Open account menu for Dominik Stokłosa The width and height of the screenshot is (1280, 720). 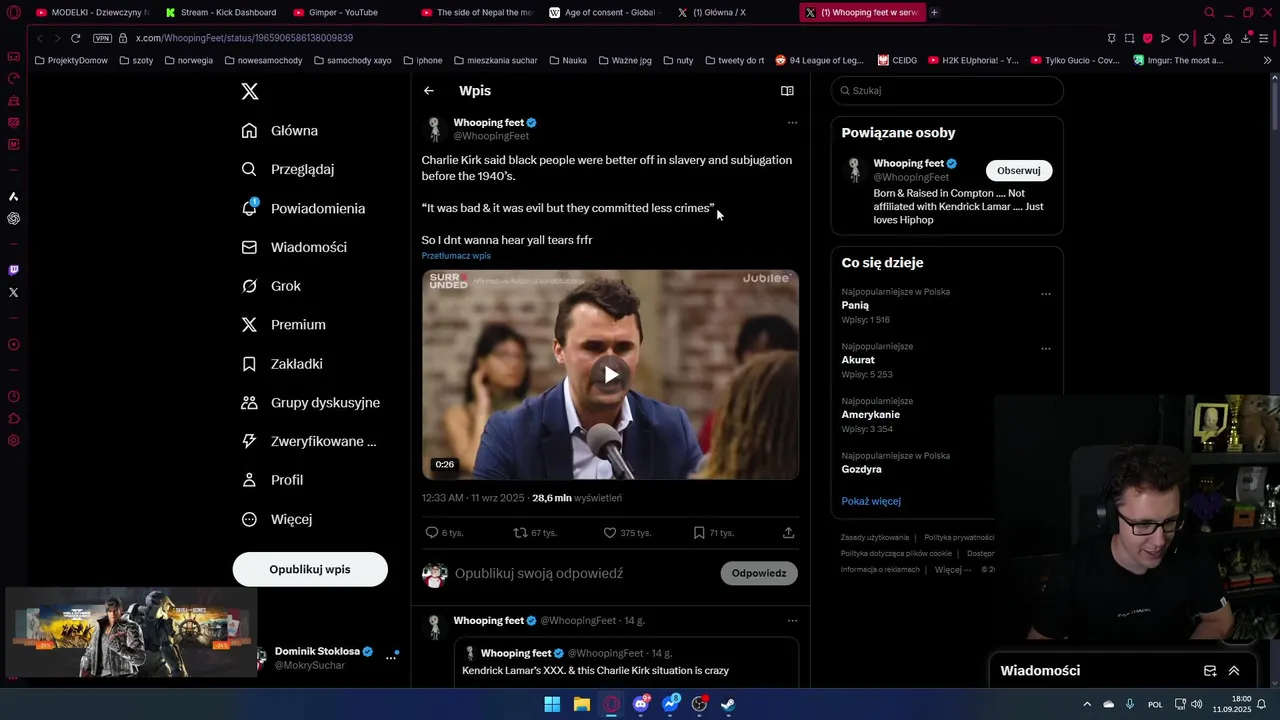pos(391,657)
